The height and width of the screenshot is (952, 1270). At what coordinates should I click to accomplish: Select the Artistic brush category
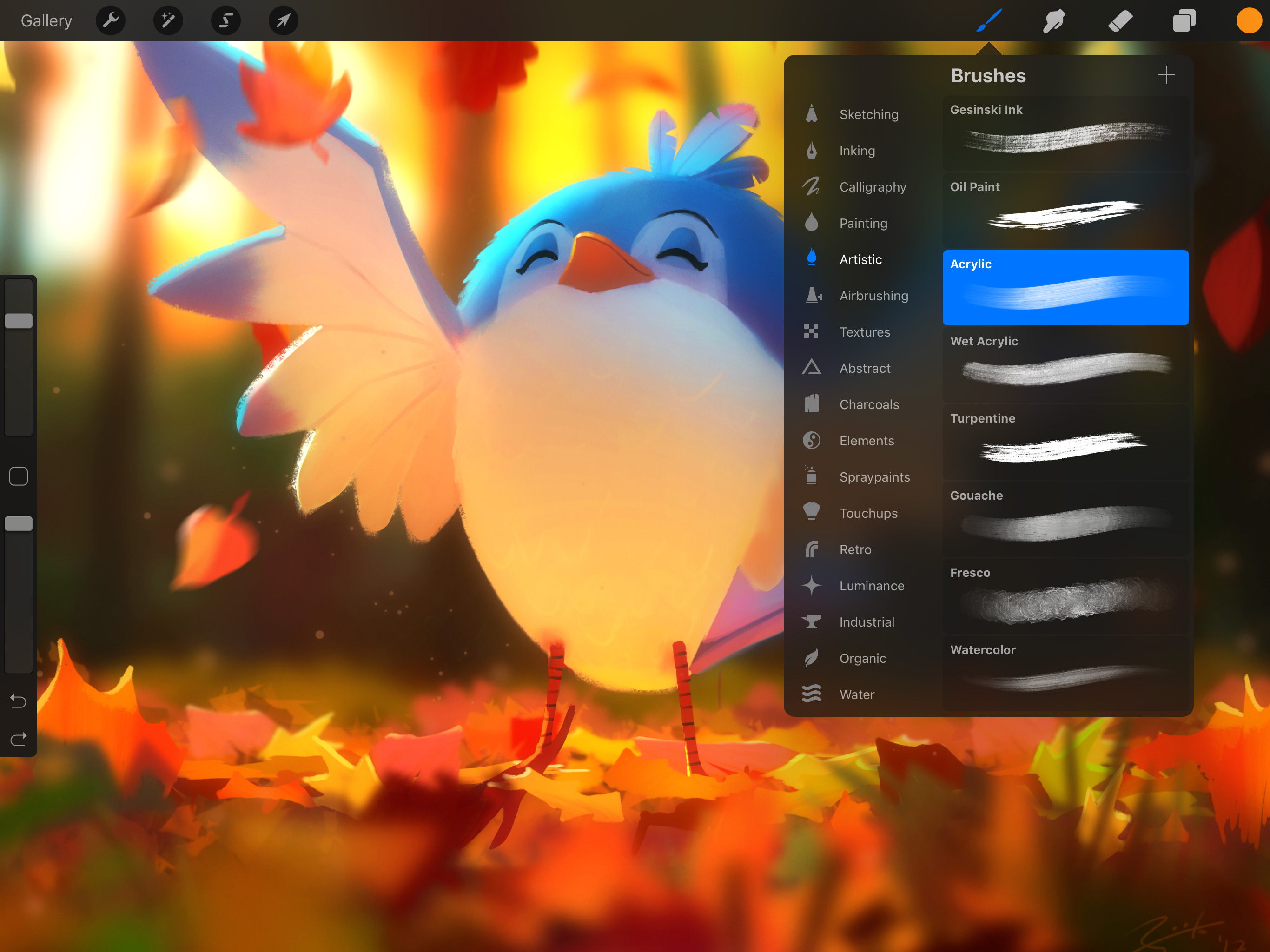click(x=860, y=259)
